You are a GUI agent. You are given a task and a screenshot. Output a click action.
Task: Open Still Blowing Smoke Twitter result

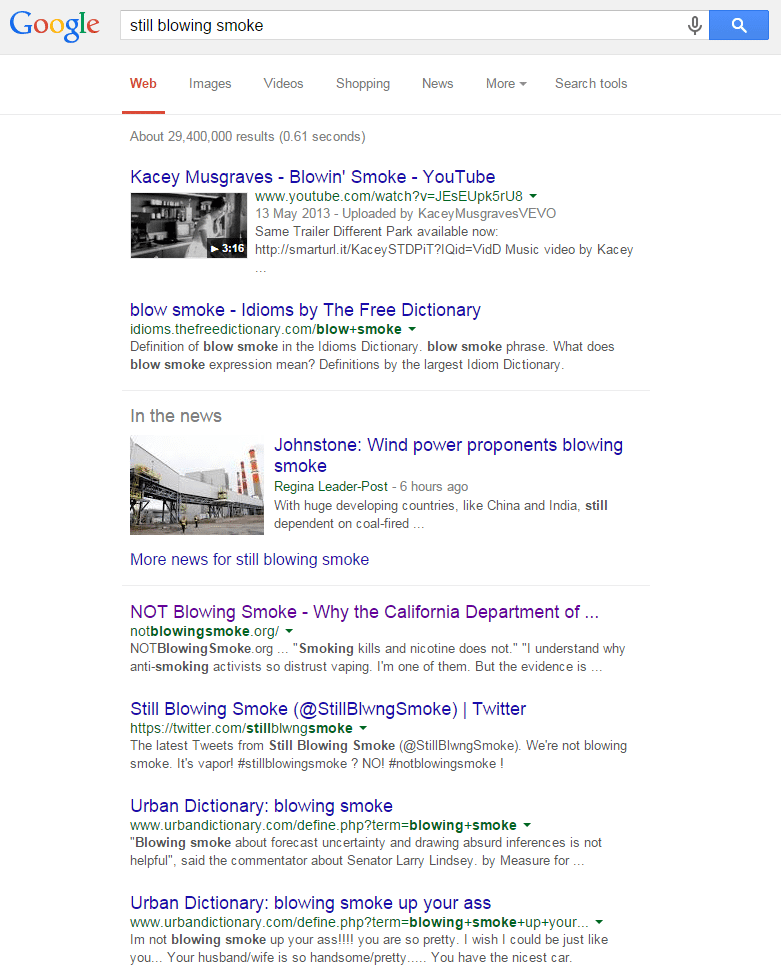[328, 708]
